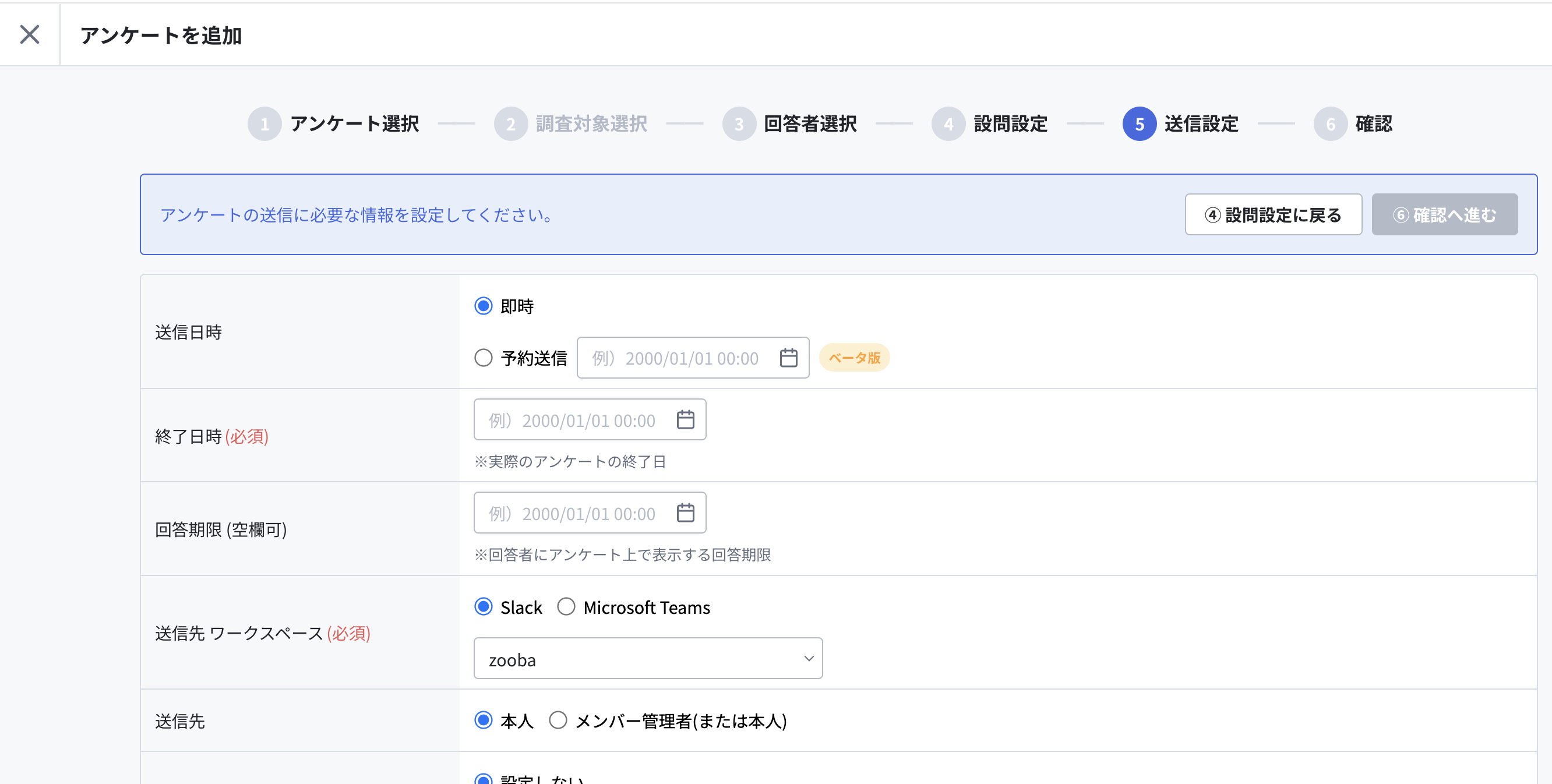This screenshot has width=1552, height=784.
Task: Open the zooba workspace dropdown
Action: tap(648, 659)
